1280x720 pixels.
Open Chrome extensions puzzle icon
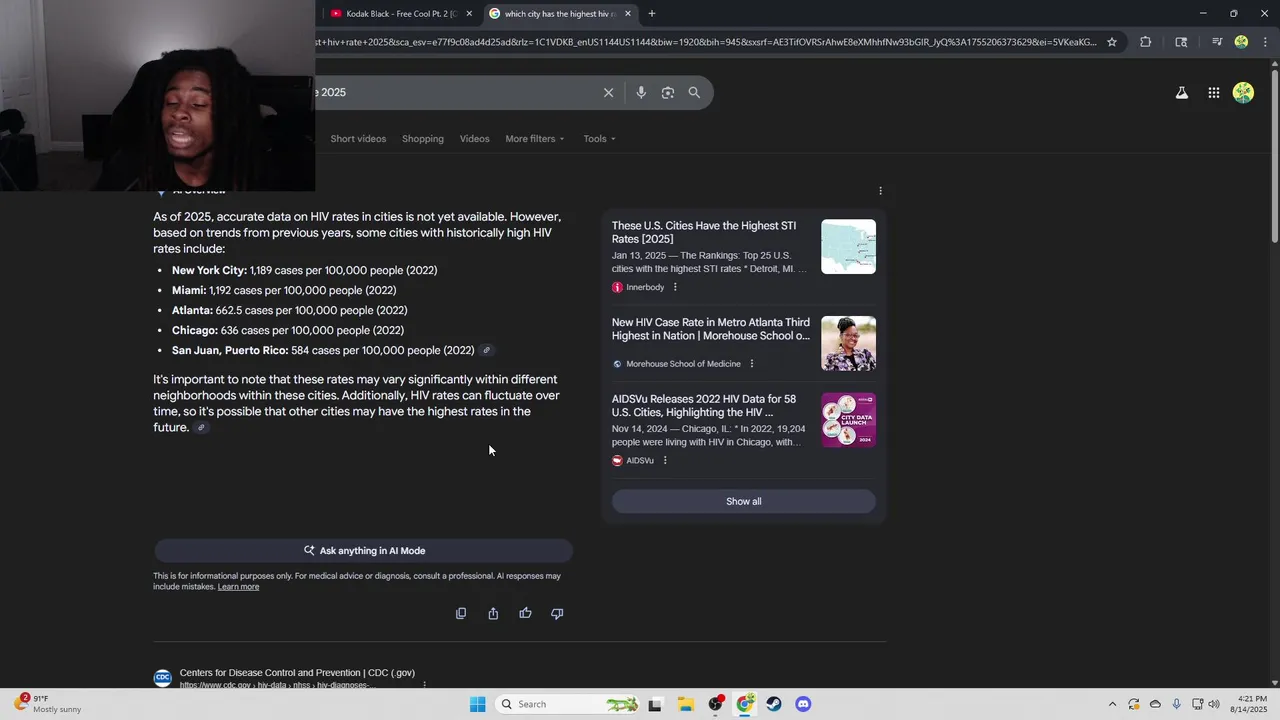[x=1145, y=42]
